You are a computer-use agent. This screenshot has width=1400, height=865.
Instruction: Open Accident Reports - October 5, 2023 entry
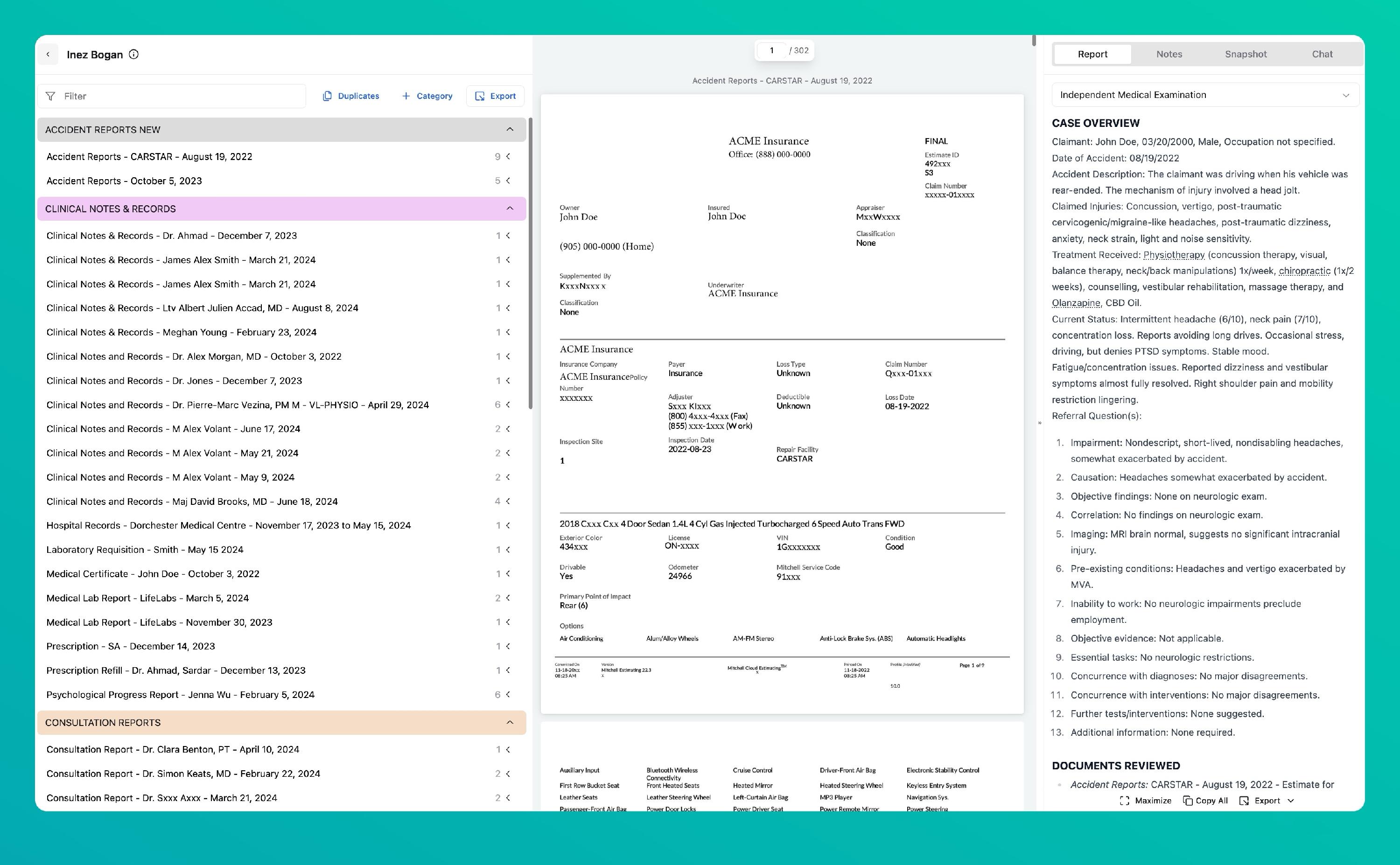click(124, 181)
